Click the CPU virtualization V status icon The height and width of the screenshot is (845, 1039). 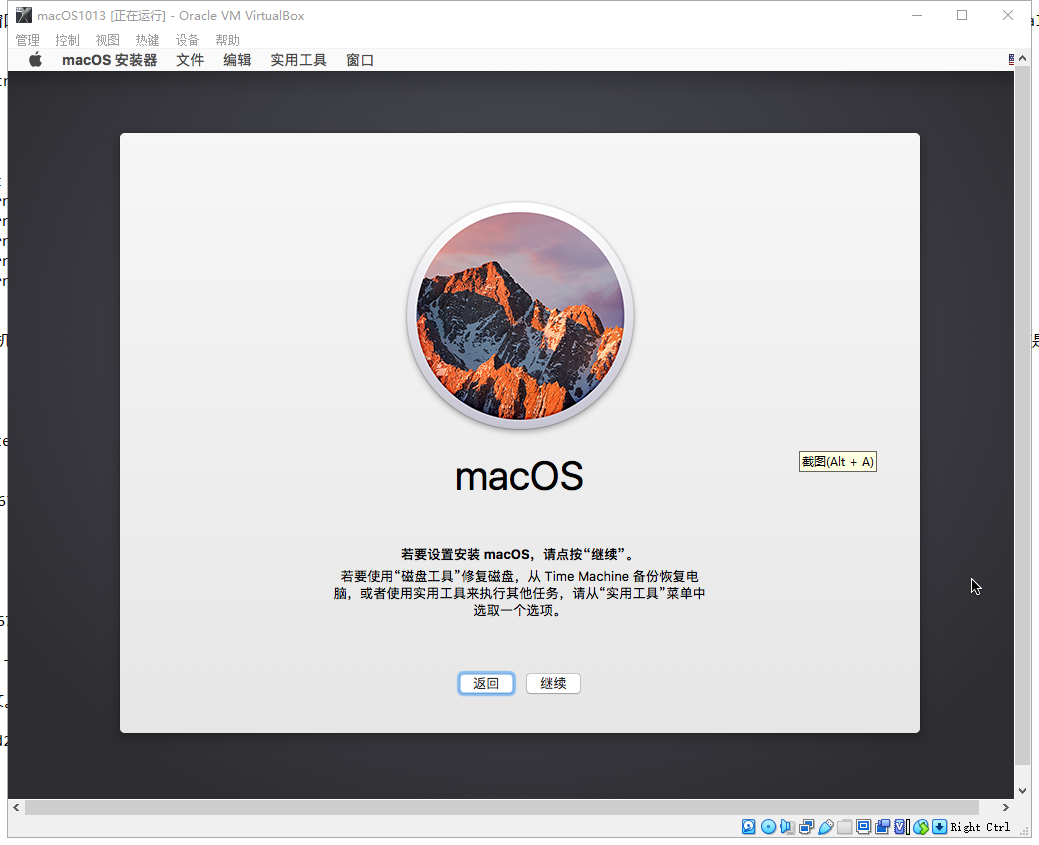[902, 826]
